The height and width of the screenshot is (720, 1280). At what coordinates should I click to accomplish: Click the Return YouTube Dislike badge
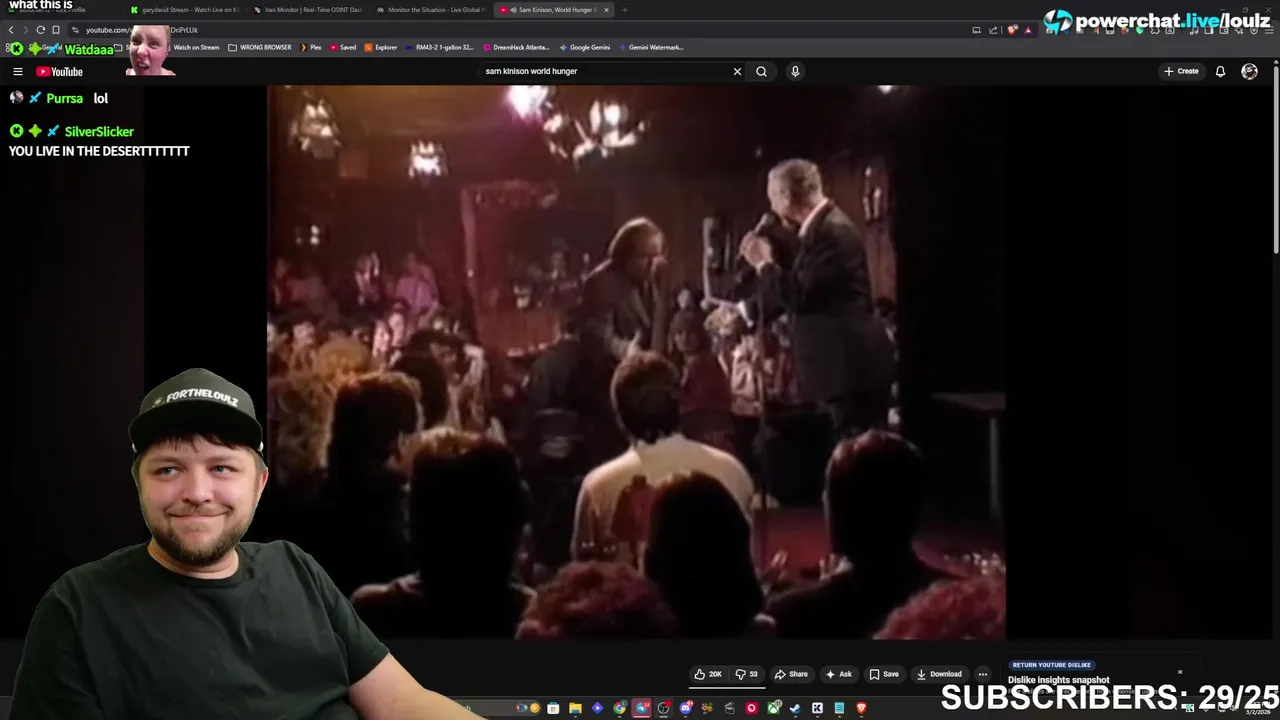point(1052,665)
